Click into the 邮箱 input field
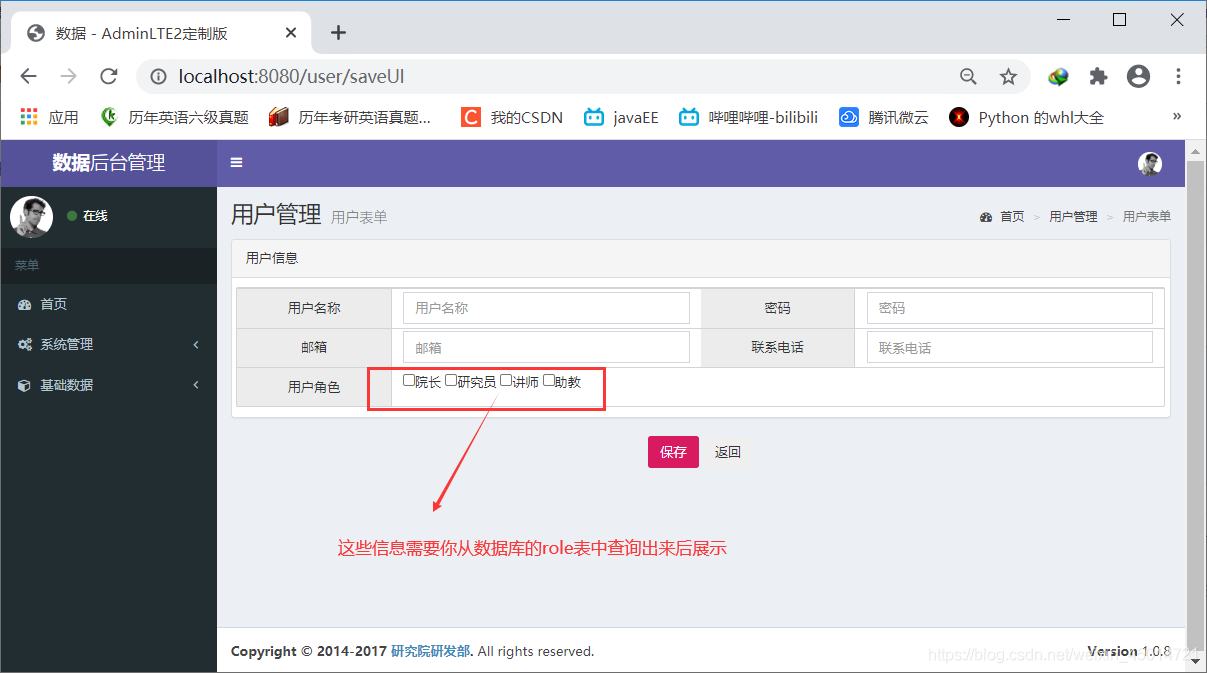The width and height of the screenshot is (1207, 673). click(x=546, y=348)
